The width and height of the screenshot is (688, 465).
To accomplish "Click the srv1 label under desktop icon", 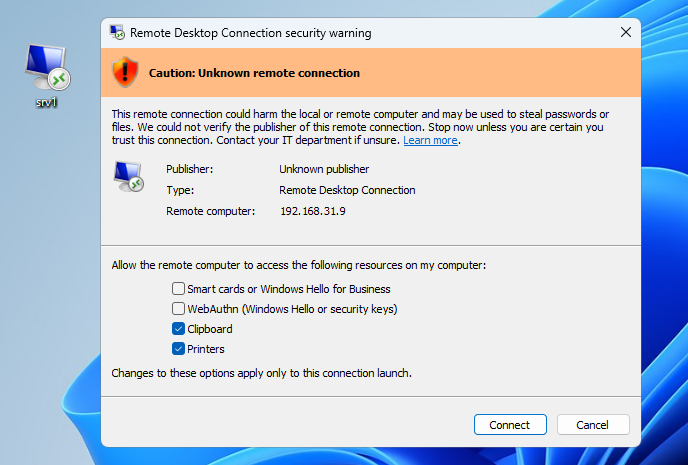I will tap(46, 103).
